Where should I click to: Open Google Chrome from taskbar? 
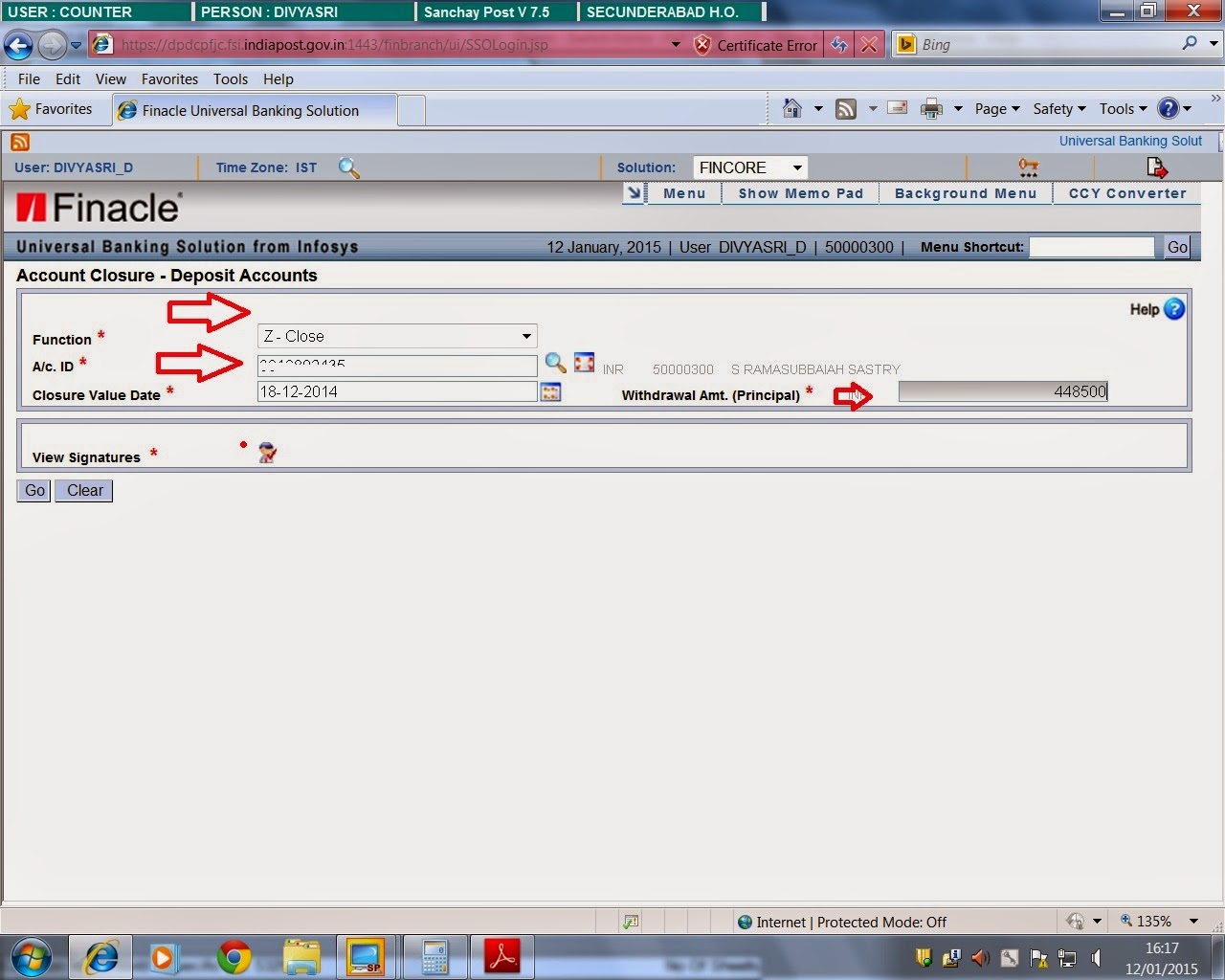(234, 956)
